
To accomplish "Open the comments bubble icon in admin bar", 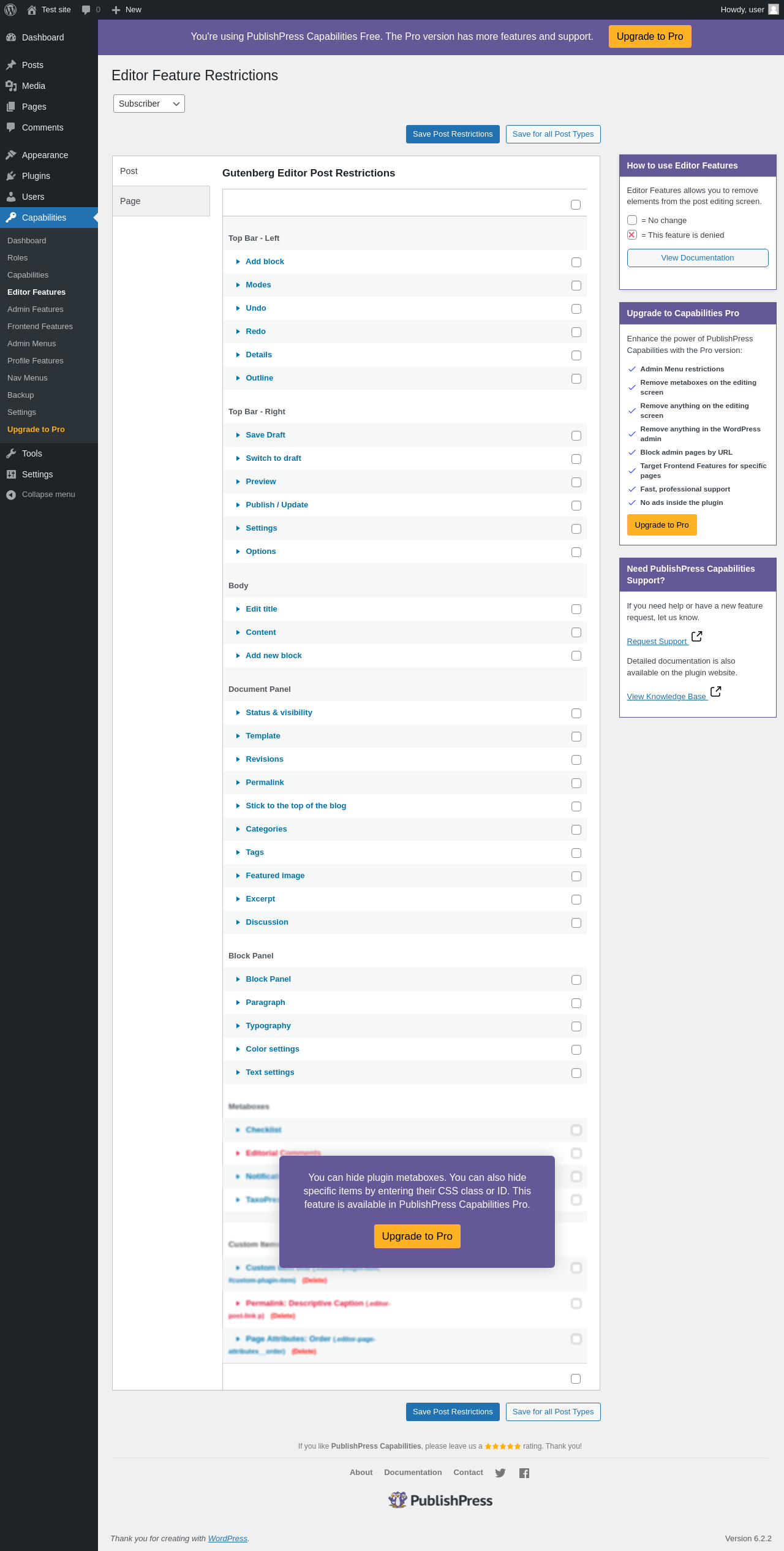I will [x=86, y=10].
